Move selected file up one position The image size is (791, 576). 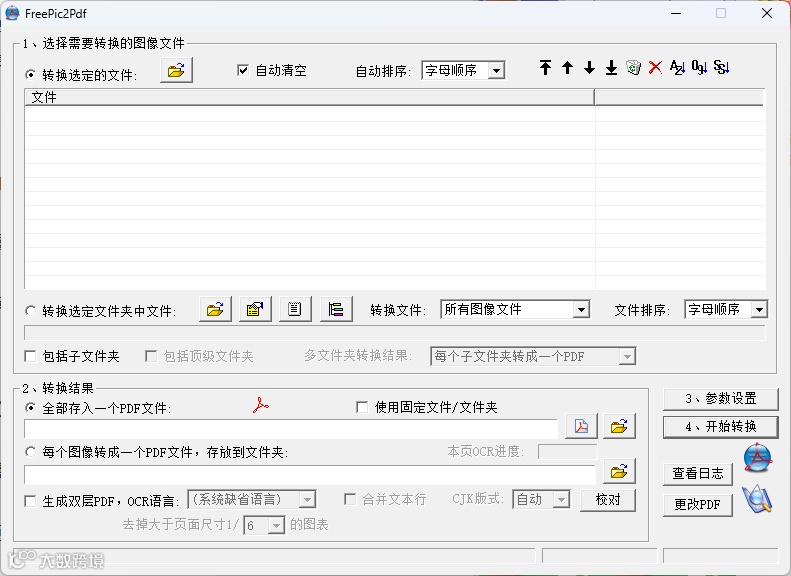(568, 68)
